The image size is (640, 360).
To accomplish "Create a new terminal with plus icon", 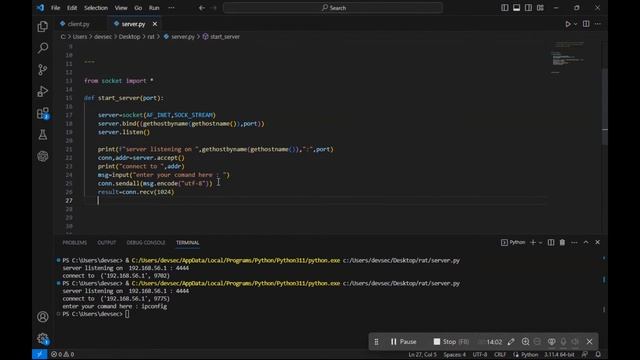I will coord(533,242).
